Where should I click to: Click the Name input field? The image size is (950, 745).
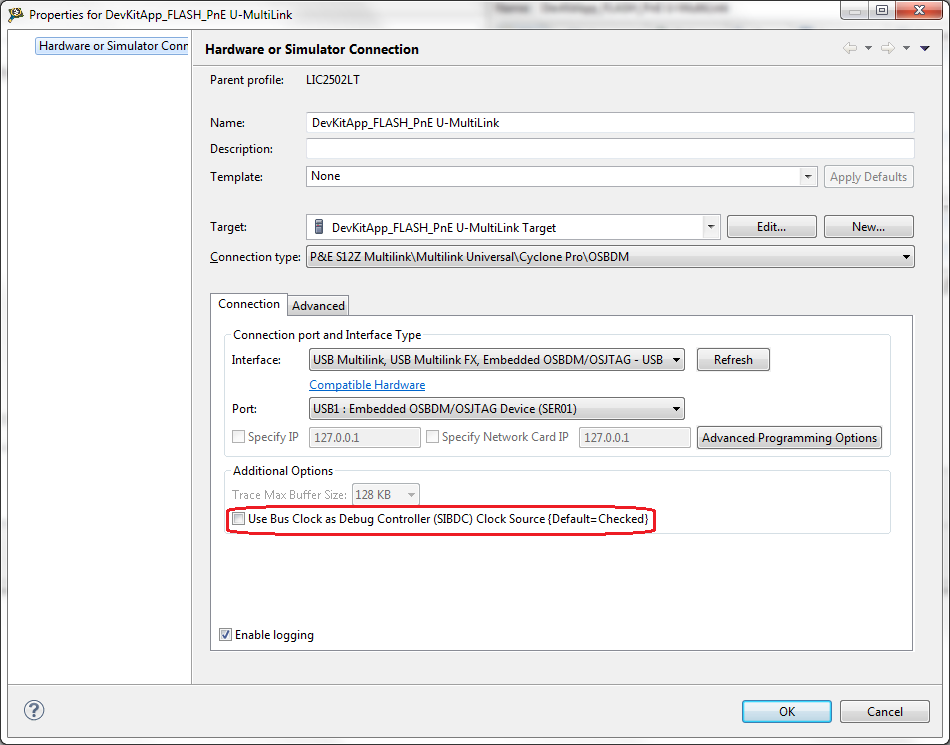point(610,122)
